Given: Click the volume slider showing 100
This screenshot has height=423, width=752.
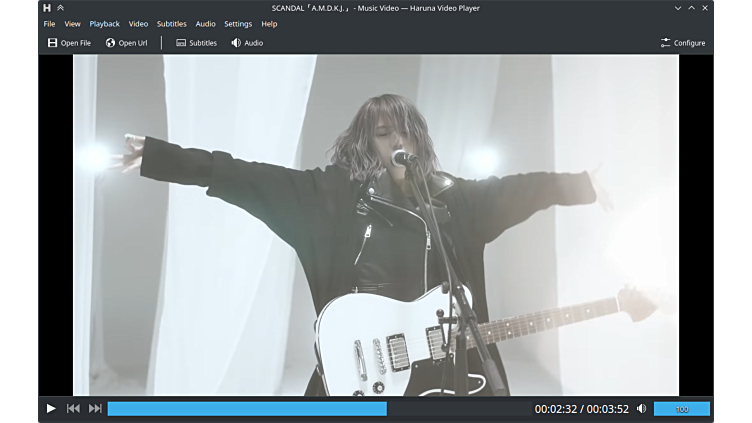Looking at the screenshot, I should (x=681, y=408).
